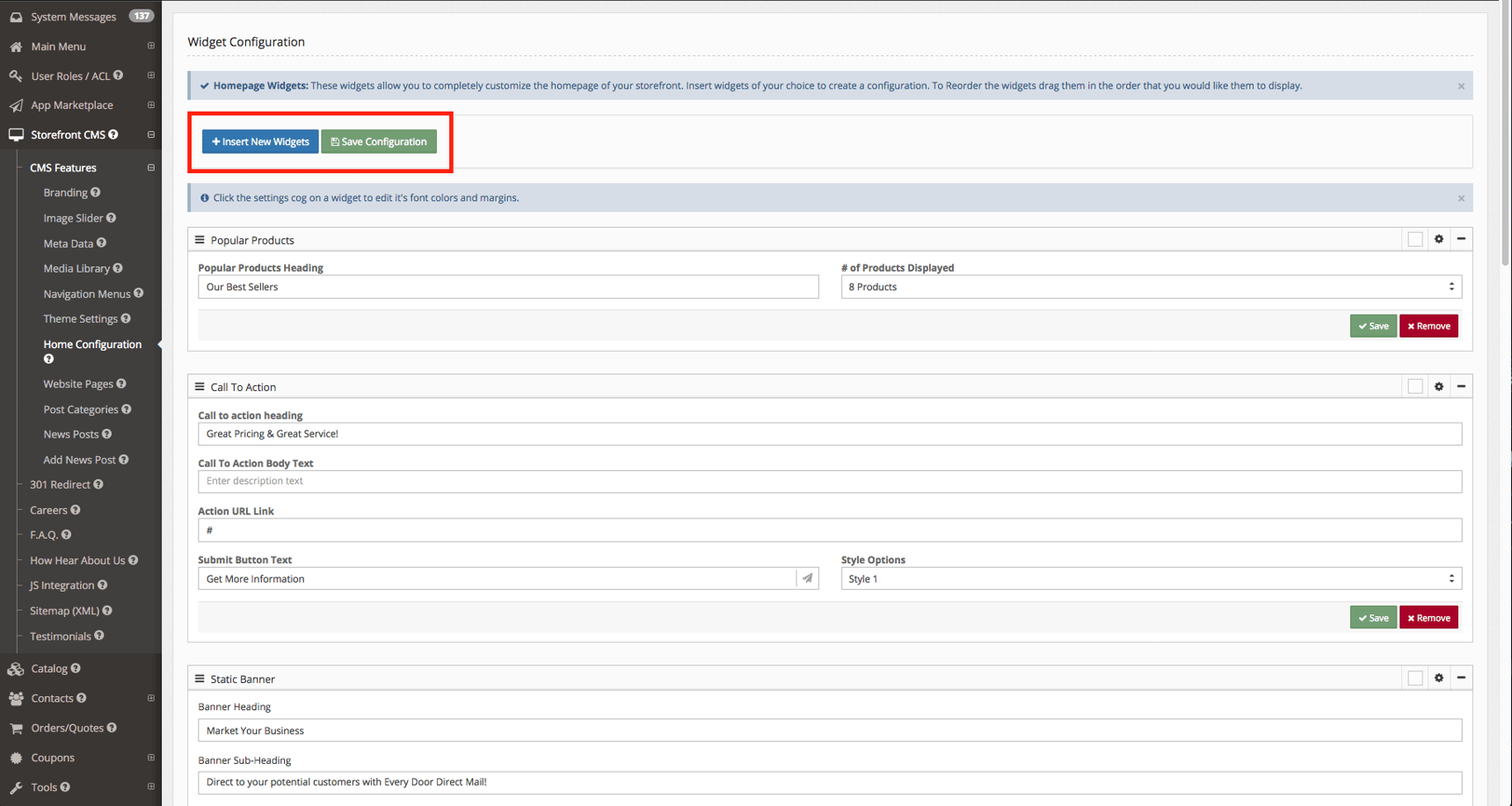Screen dimensions: 1512x806
Task: Click the Call To Action drag handle icon
Action: click(x=200, y=387)
